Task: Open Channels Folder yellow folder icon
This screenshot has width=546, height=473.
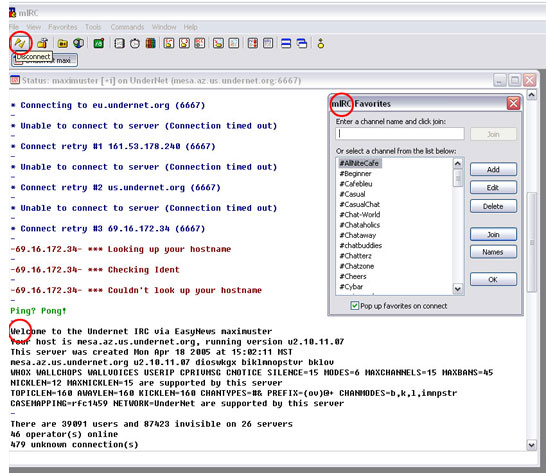Action: click(x=63, y=44)
